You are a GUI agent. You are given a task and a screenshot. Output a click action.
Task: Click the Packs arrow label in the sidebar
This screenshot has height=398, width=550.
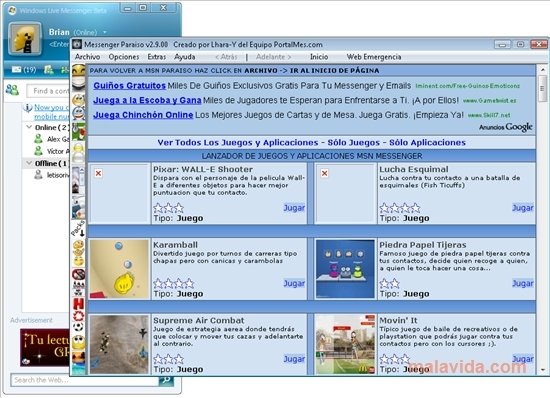(x=78, y=229)
